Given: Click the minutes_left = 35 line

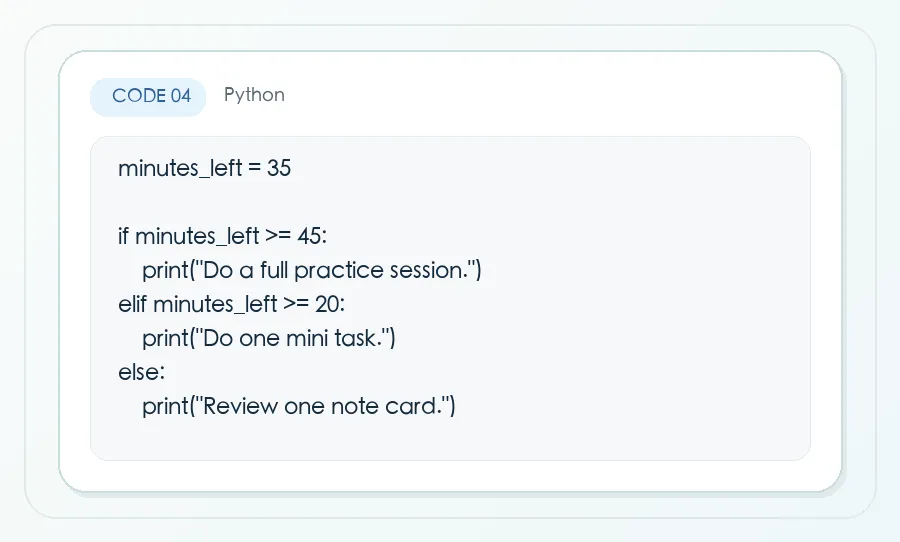Looking at the screenshot, I should coord(204,168).
